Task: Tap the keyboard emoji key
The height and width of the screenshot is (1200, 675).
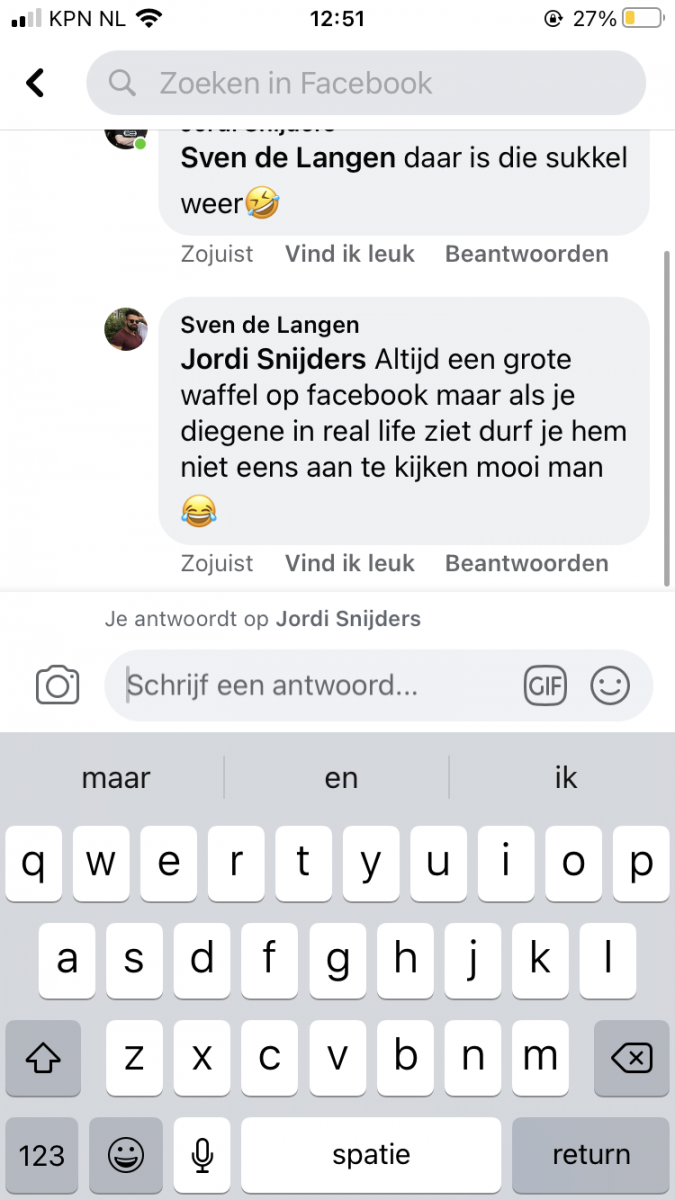Action: [x=125, y=1156]
